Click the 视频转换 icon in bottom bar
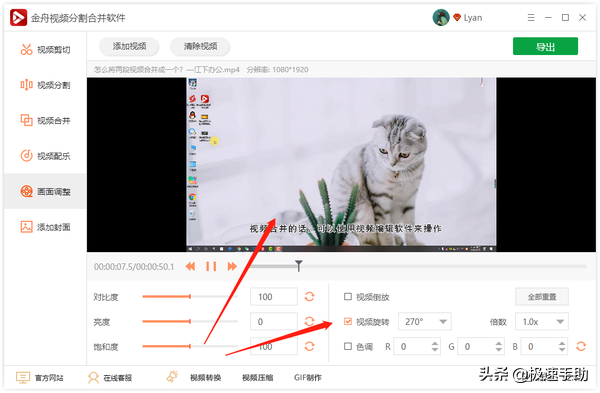Screen dimensions: 600x393 point(172,377)
